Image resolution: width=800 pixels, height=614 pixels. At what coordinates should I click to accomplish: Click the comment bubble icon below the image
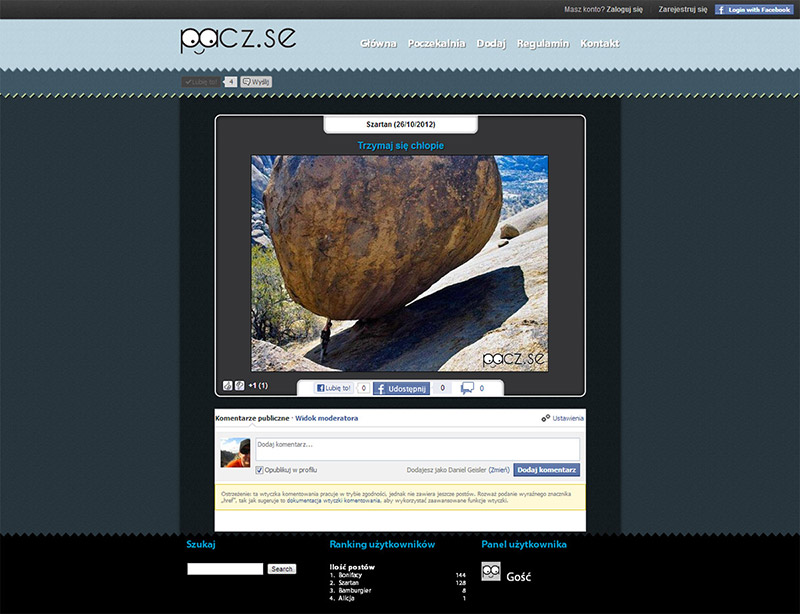point(467,388)
